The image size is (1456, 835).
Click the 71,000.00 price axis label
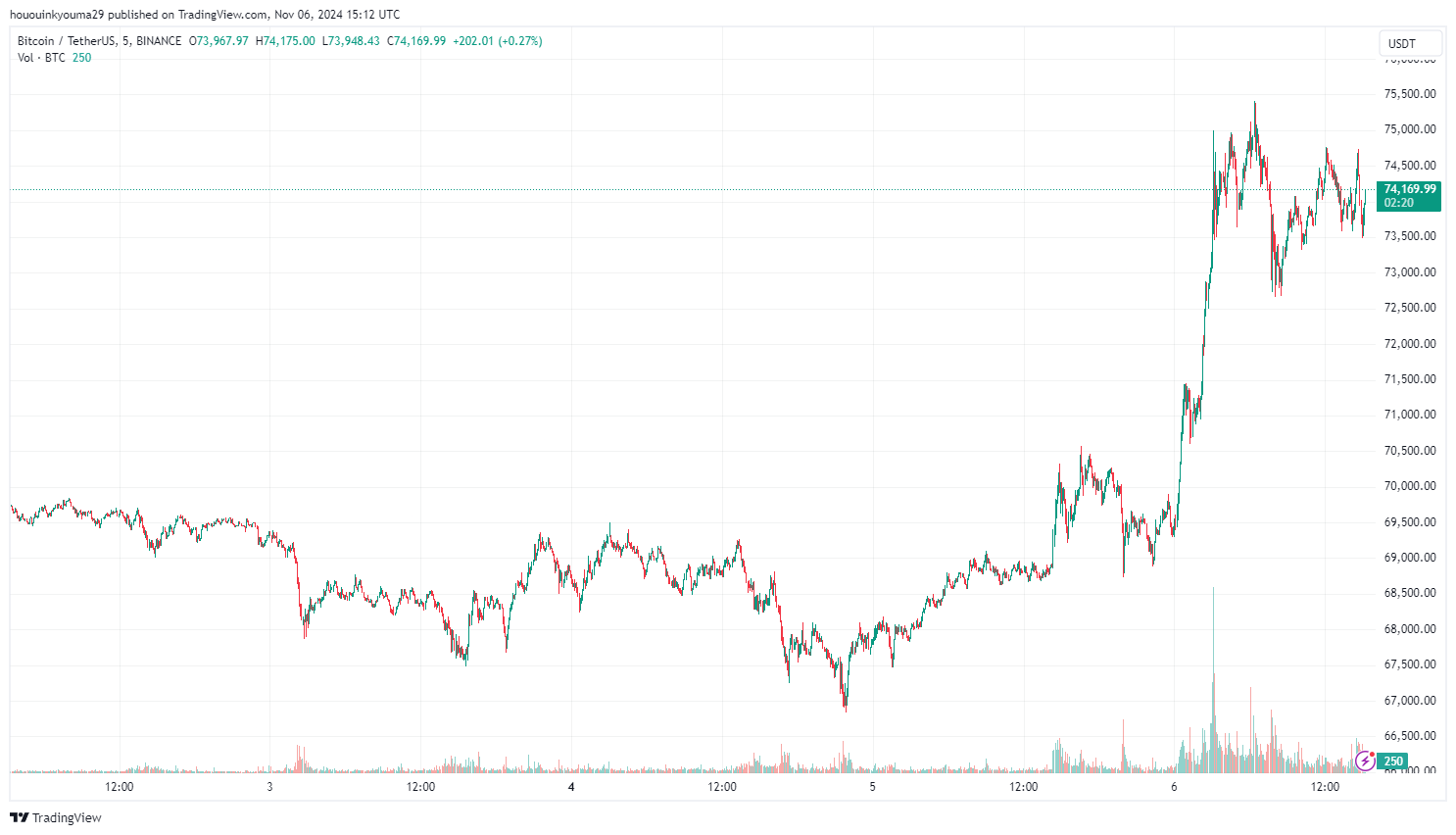click(1410, 415)
